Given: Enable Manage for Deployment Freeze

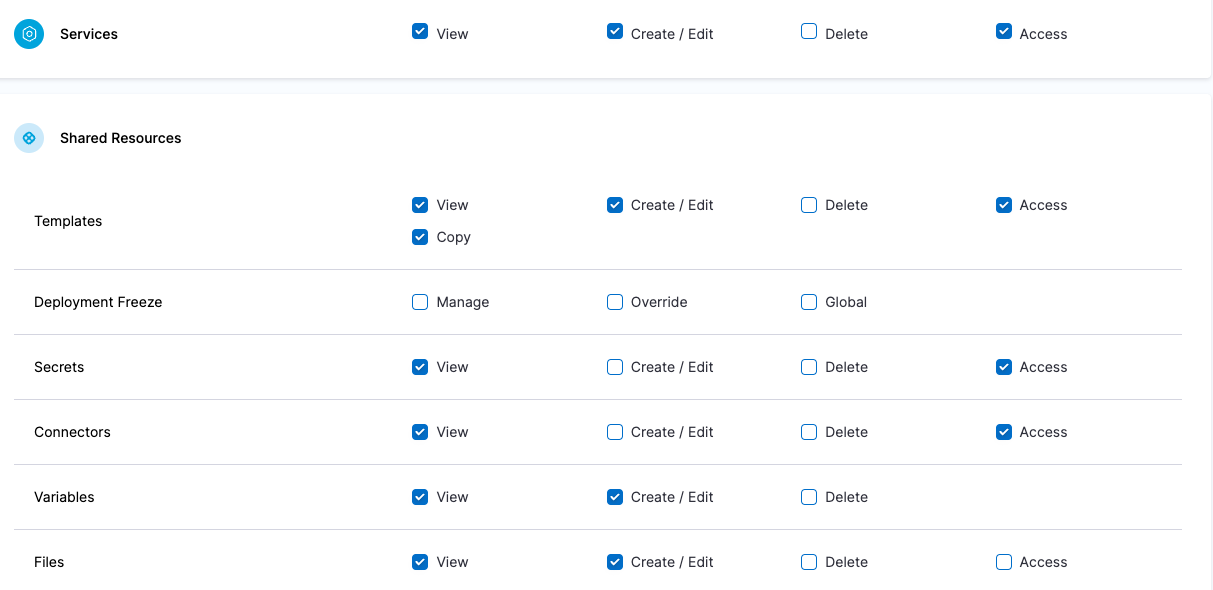Looking at the screenshot, I should pos(420,301).
